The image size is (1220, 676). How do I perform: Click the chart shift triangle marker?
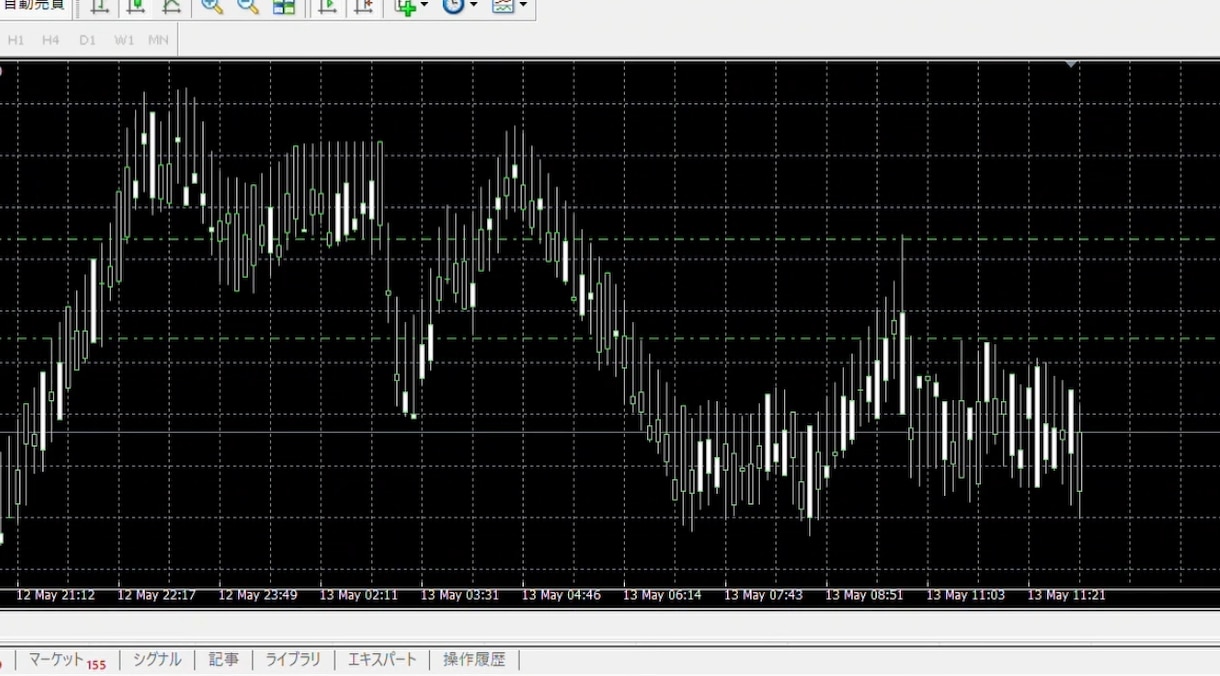click(x=1071, y=64)
